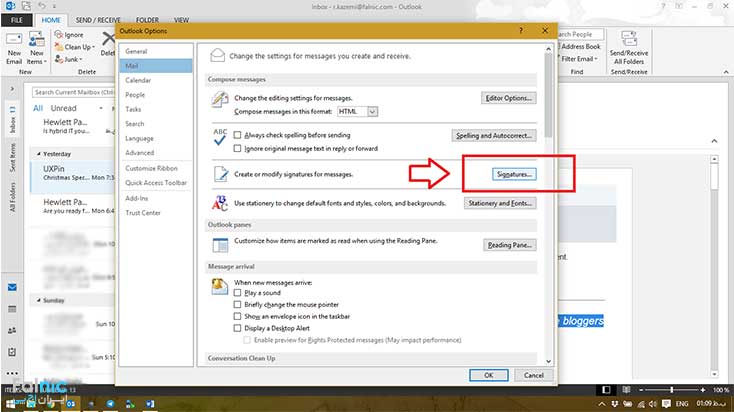Open the Windows Start button
This screenshot has width=734, height=412.
[10, 401]
